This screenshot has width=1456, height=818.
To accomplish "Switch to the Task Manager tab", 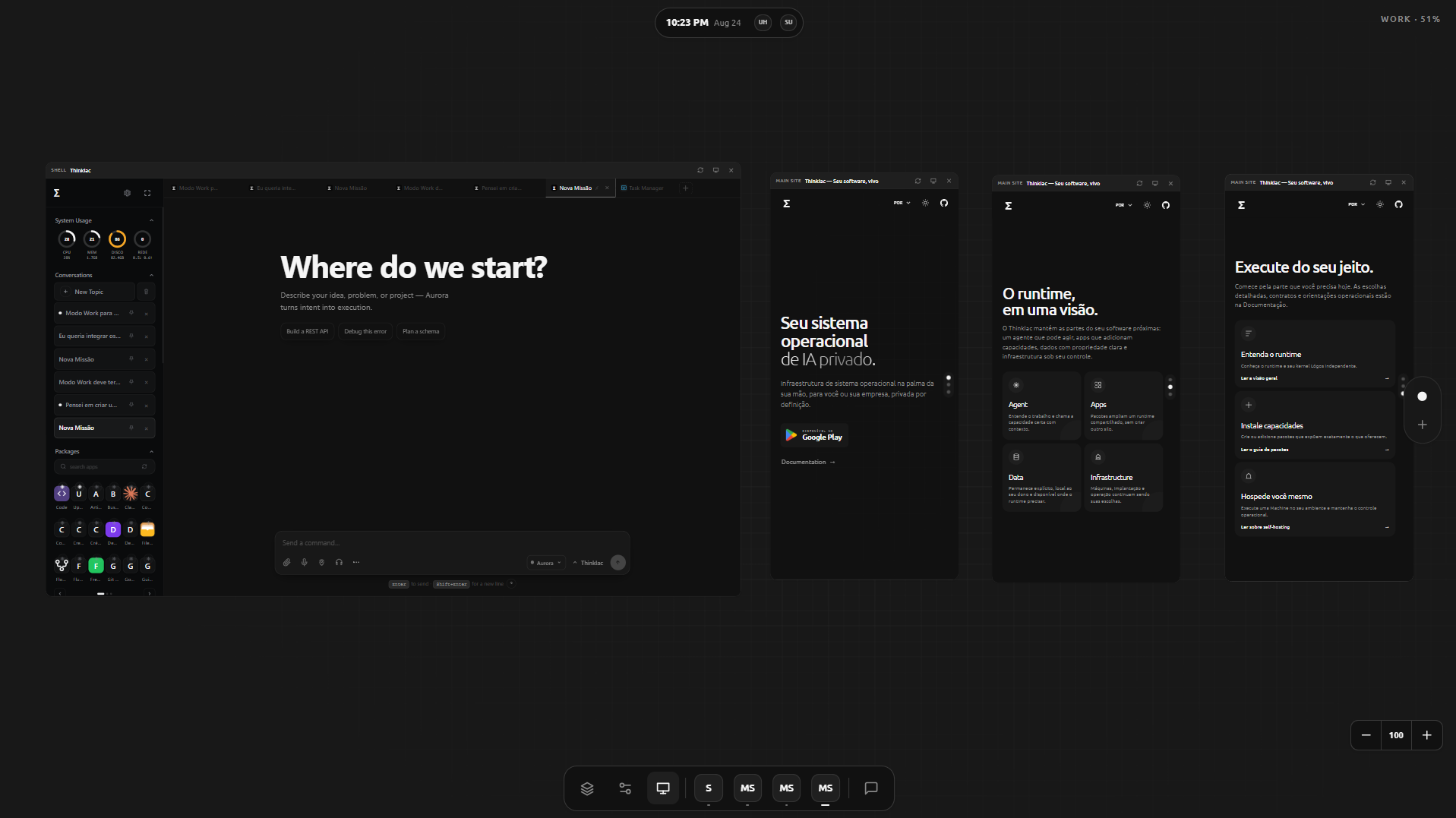I will [x=643, y=188].
